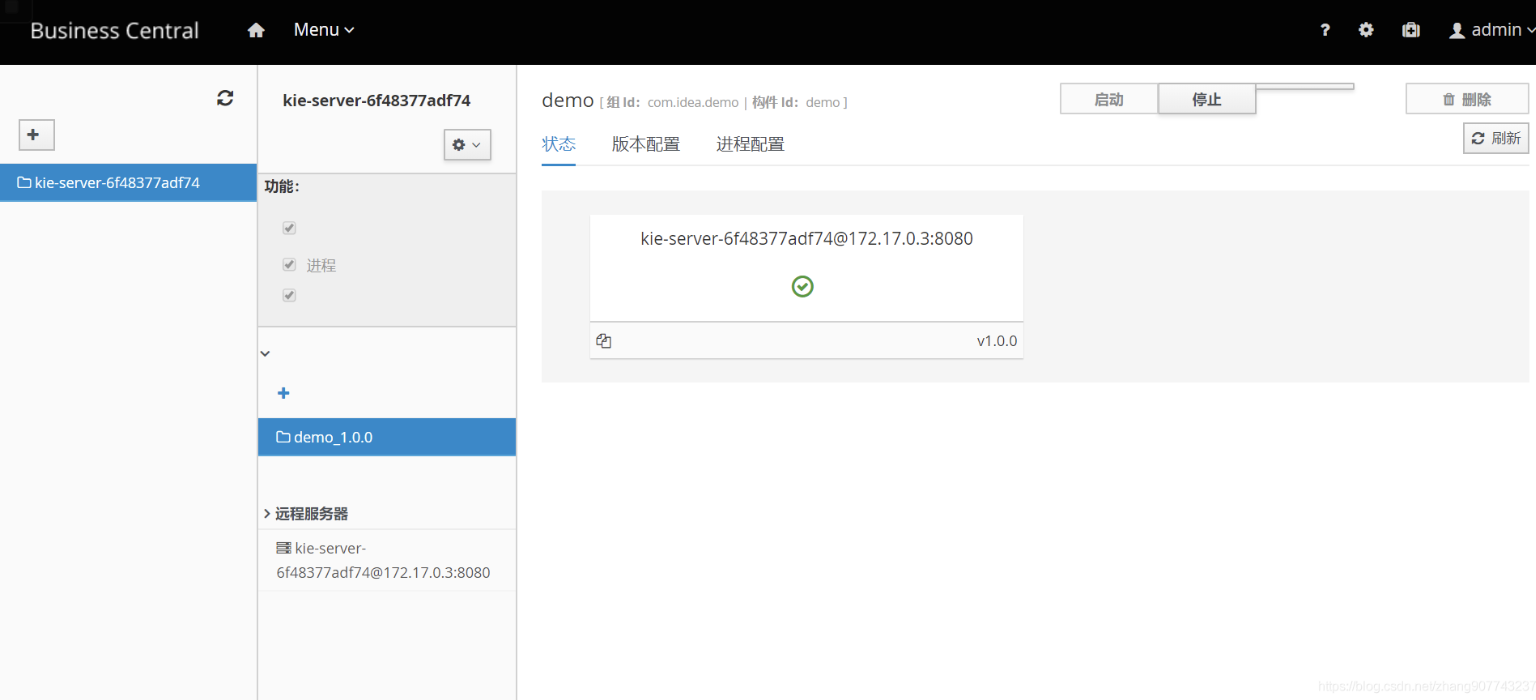Screen dimensions: 1536x700
Task: Click the home icon in the header
Action: coord(256,29)
